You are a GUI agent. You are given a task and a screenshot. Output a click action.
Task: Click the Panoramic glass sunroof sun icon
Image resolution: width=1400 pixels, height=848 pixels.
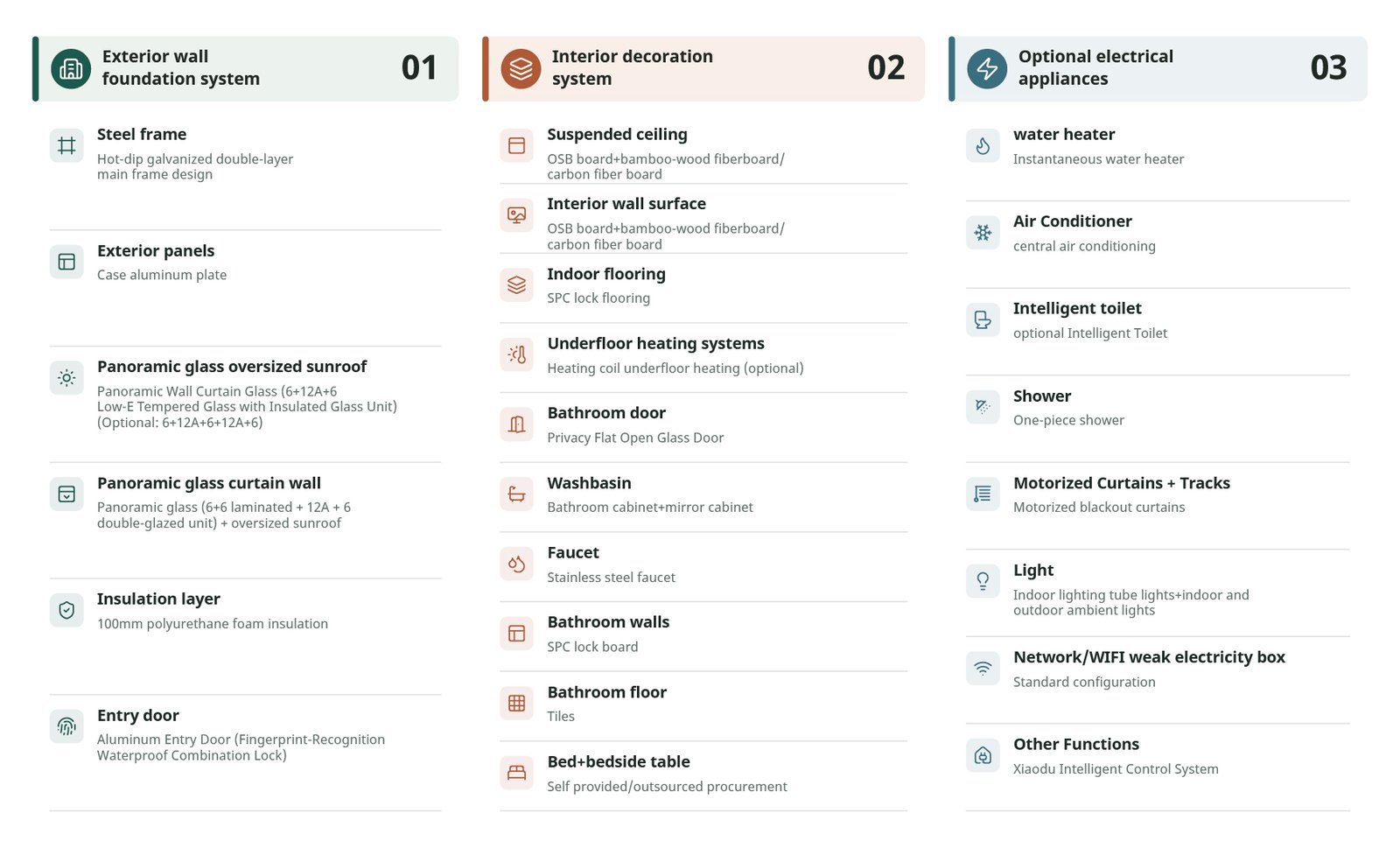pyautogui.click(x=66, y=378)
